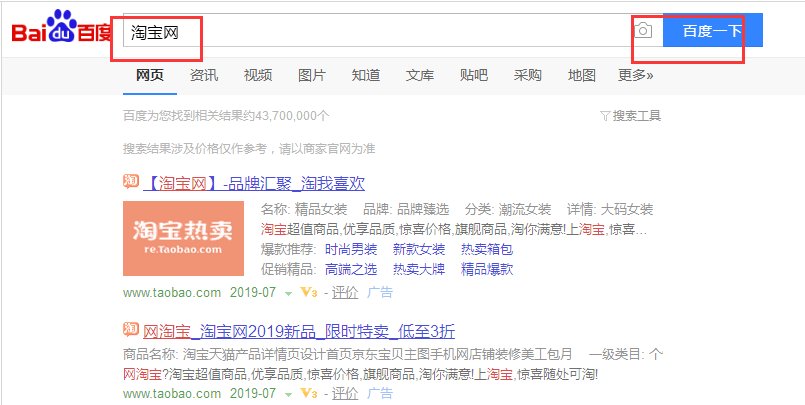This screenshot has width=805, height=405.
Task: Click 一级类目: 个 text
Action: [x=626, y=354]
